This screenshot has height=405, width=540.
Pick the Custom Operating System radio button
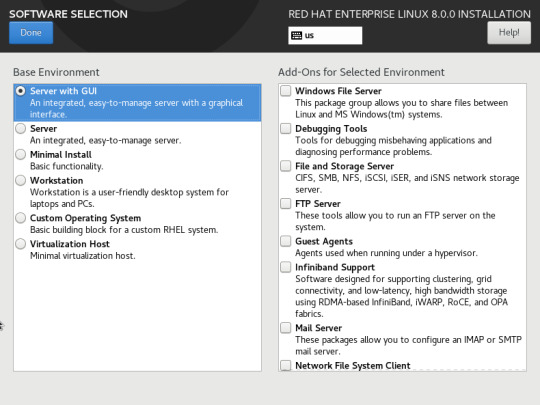click(x=21, y=218)
